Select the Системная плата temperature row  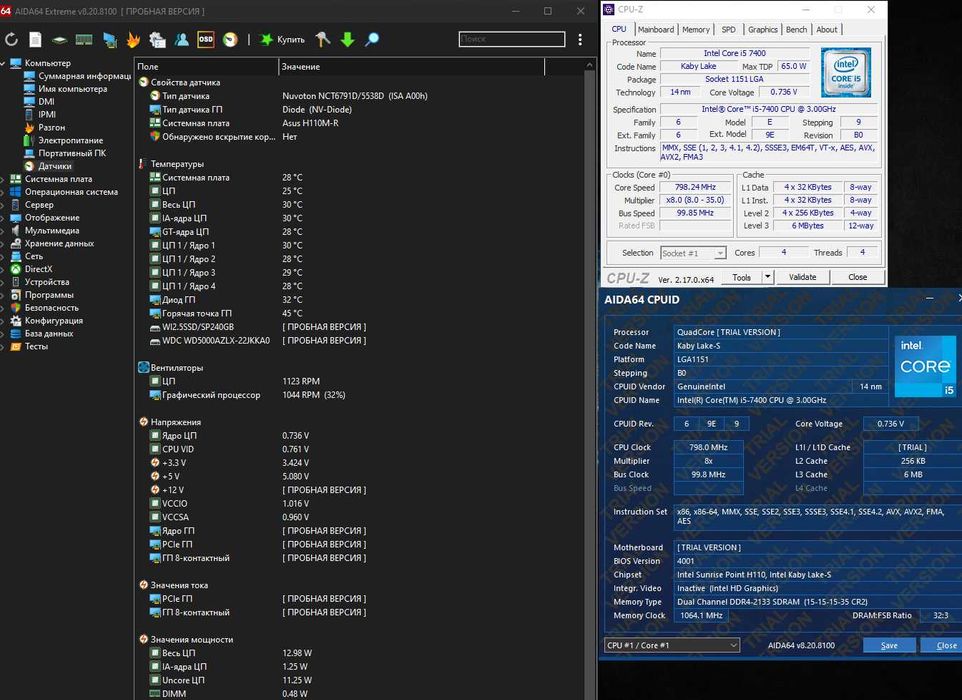point(359,177)
